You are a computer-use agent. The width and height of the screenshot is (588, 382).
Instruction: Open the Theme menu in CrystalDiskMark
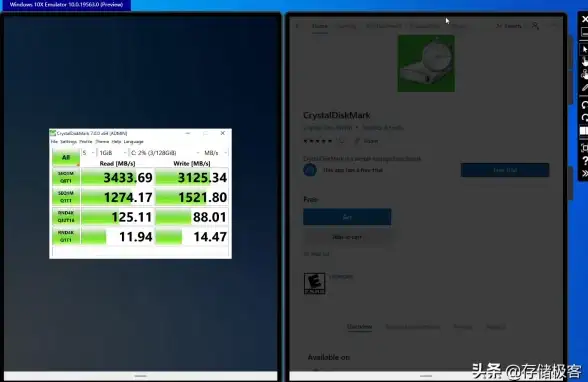tap(102, 142)
